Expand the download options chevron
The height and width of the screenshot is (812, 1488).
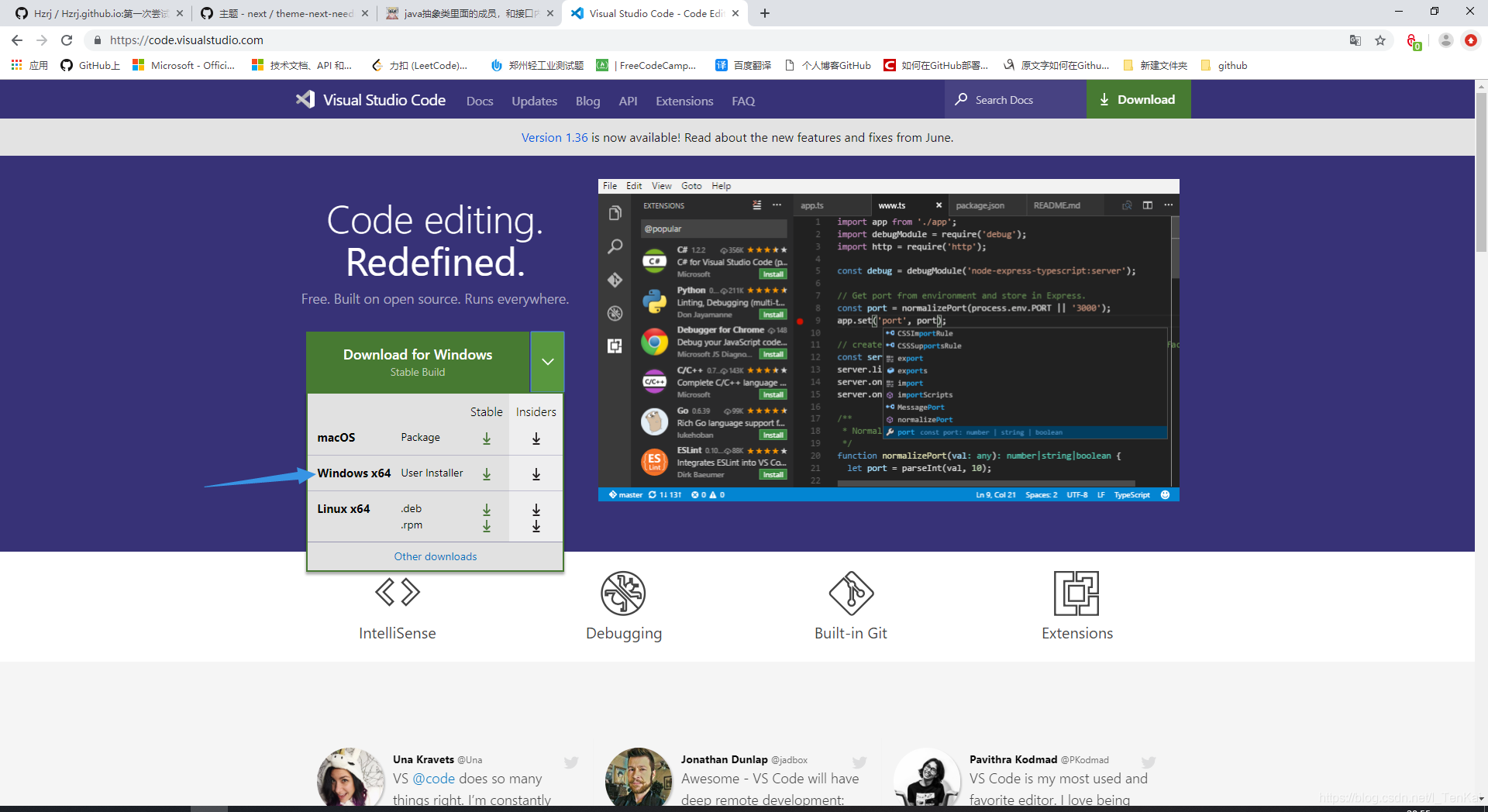[x=548, y=362]
